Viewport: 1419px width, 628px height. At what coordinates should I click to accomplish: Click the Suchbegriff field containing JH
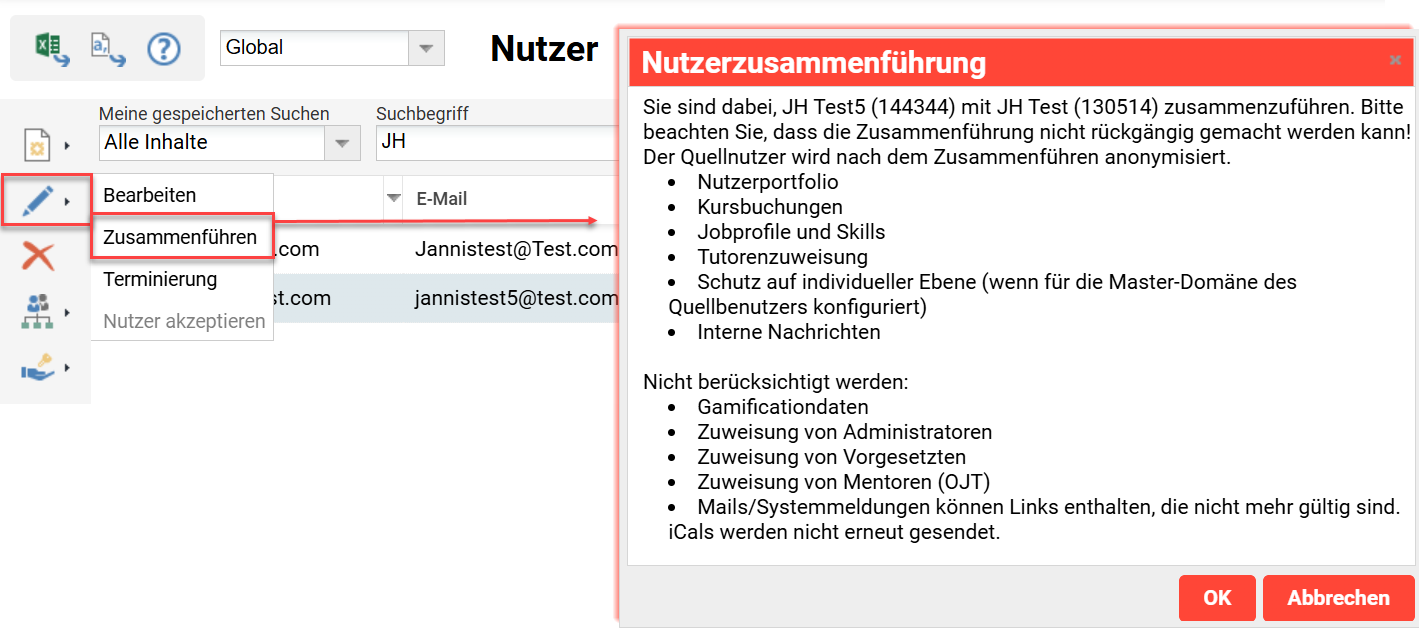coord(495,142)
